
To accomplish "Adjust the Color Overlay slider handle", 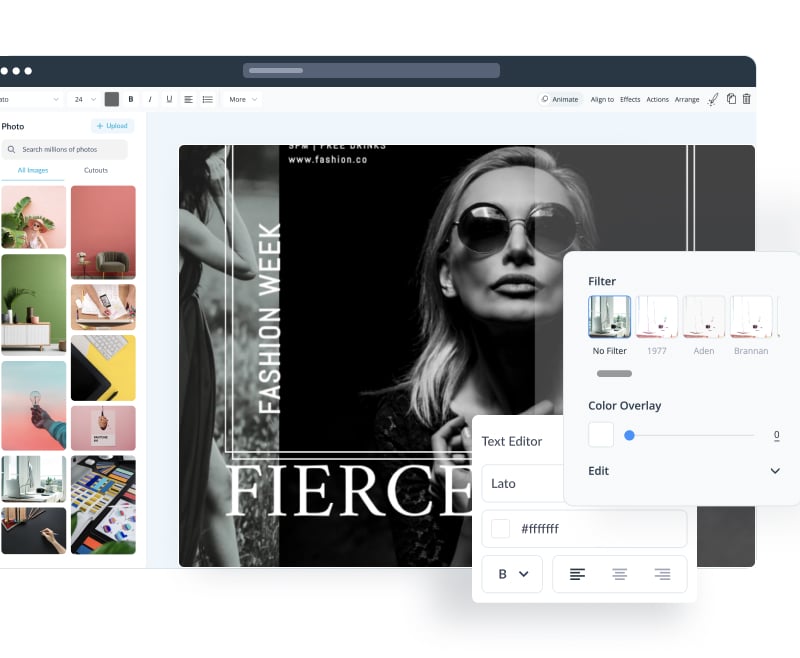I will click(x=629, y=435).
